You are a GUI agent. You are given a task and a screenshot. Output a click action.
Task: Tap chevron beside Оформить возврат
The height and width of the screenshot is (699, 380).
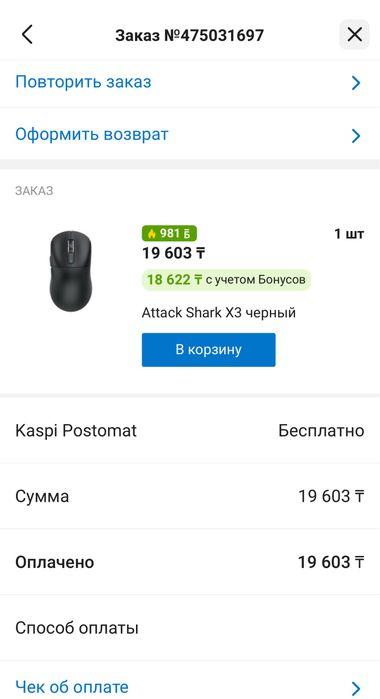tap(355, 136)
